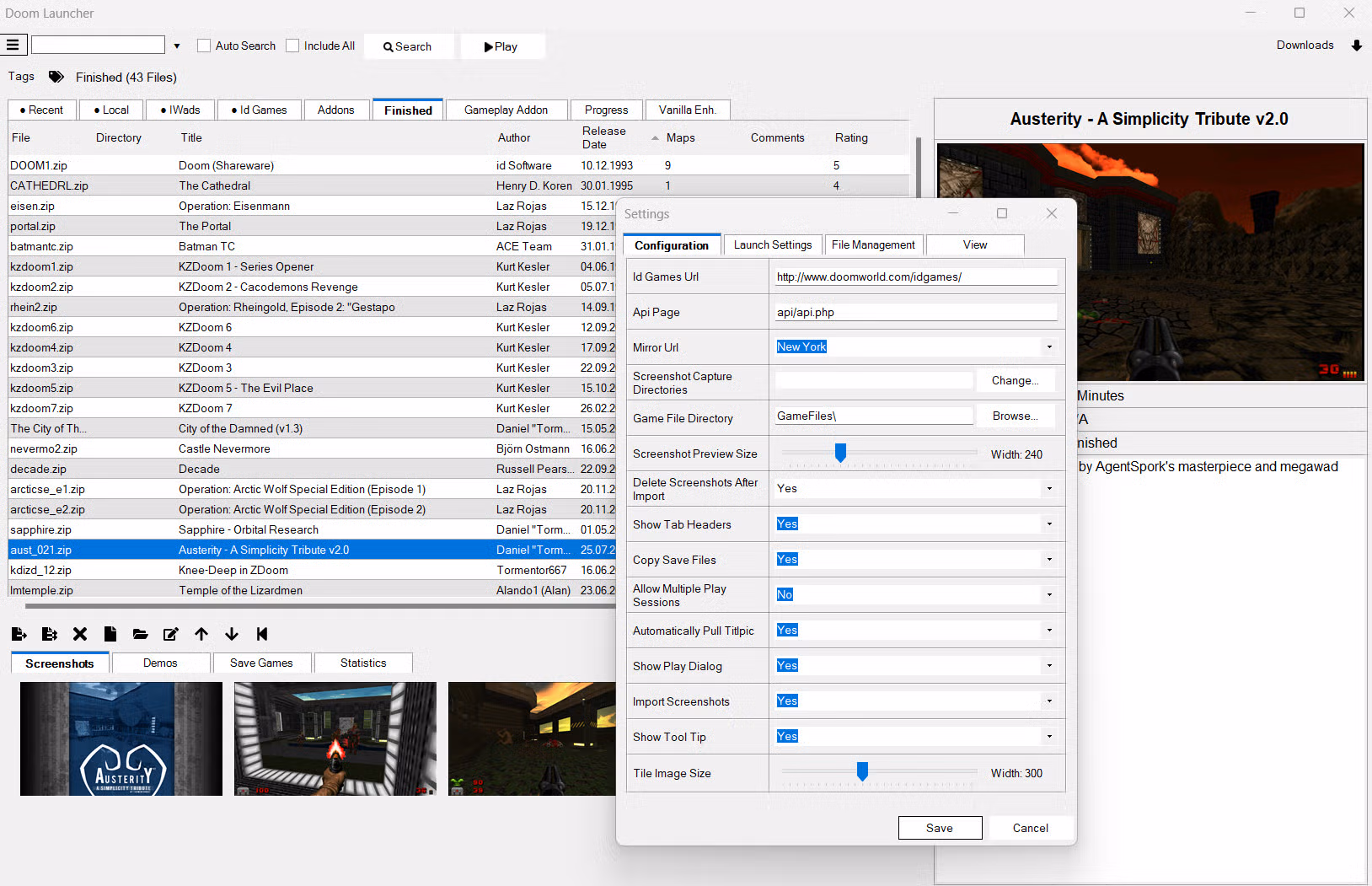The width and height of the screenshot is (1372, 886).
Task: Enable the Auto Search checkbox
Action: 204,46
